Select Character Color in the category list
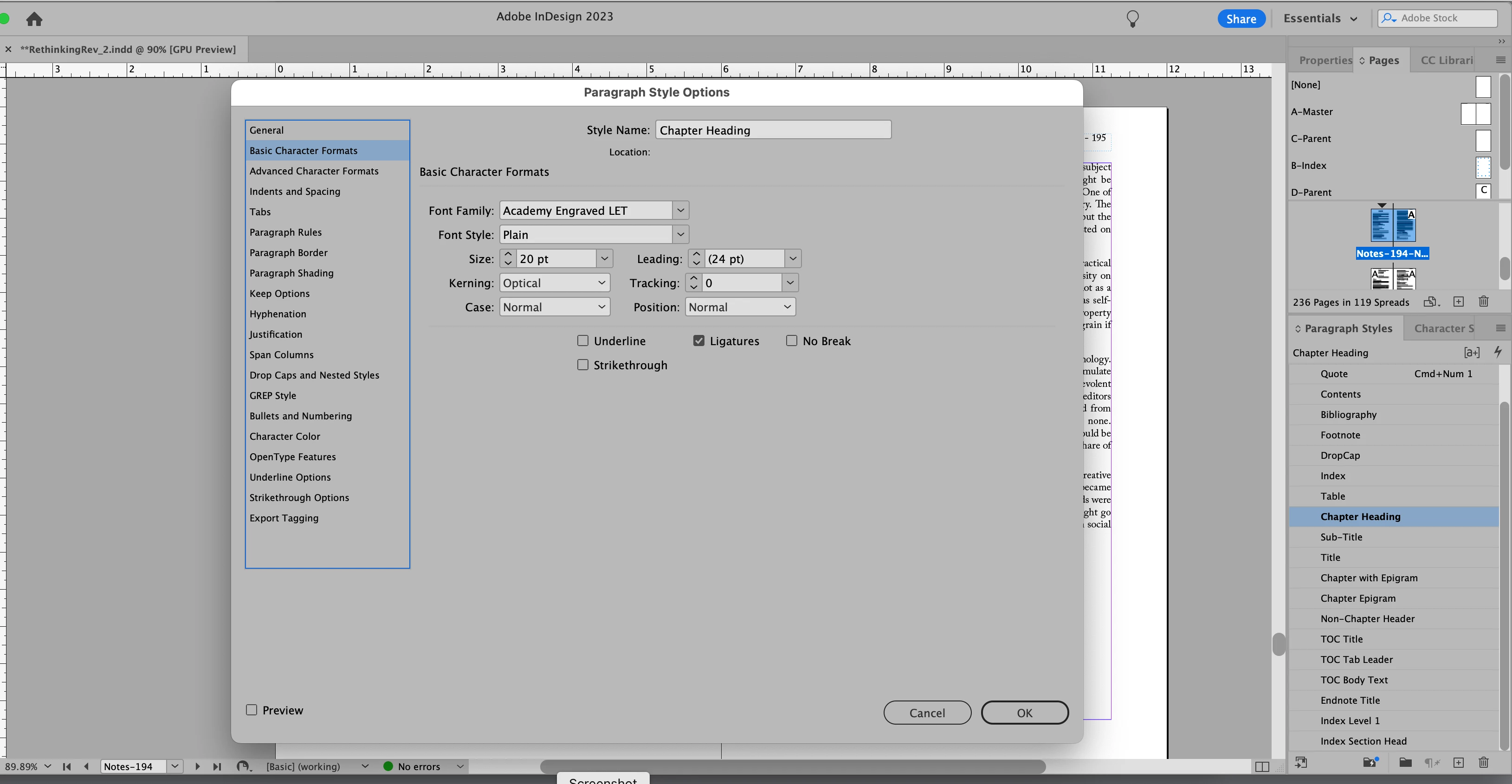The width and height of the screenshot is (1512, 784). click(284, 436)
